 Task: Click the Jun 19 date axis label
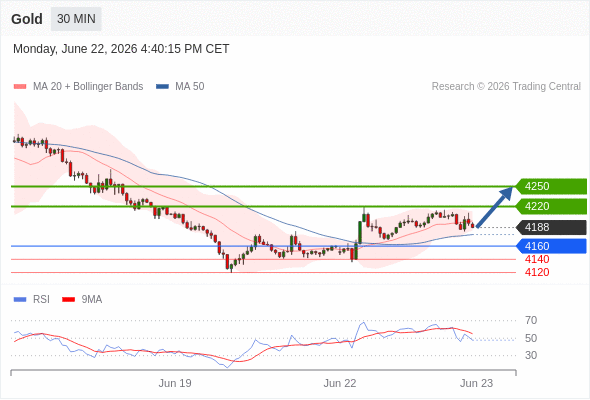click(x=175, y=383)
